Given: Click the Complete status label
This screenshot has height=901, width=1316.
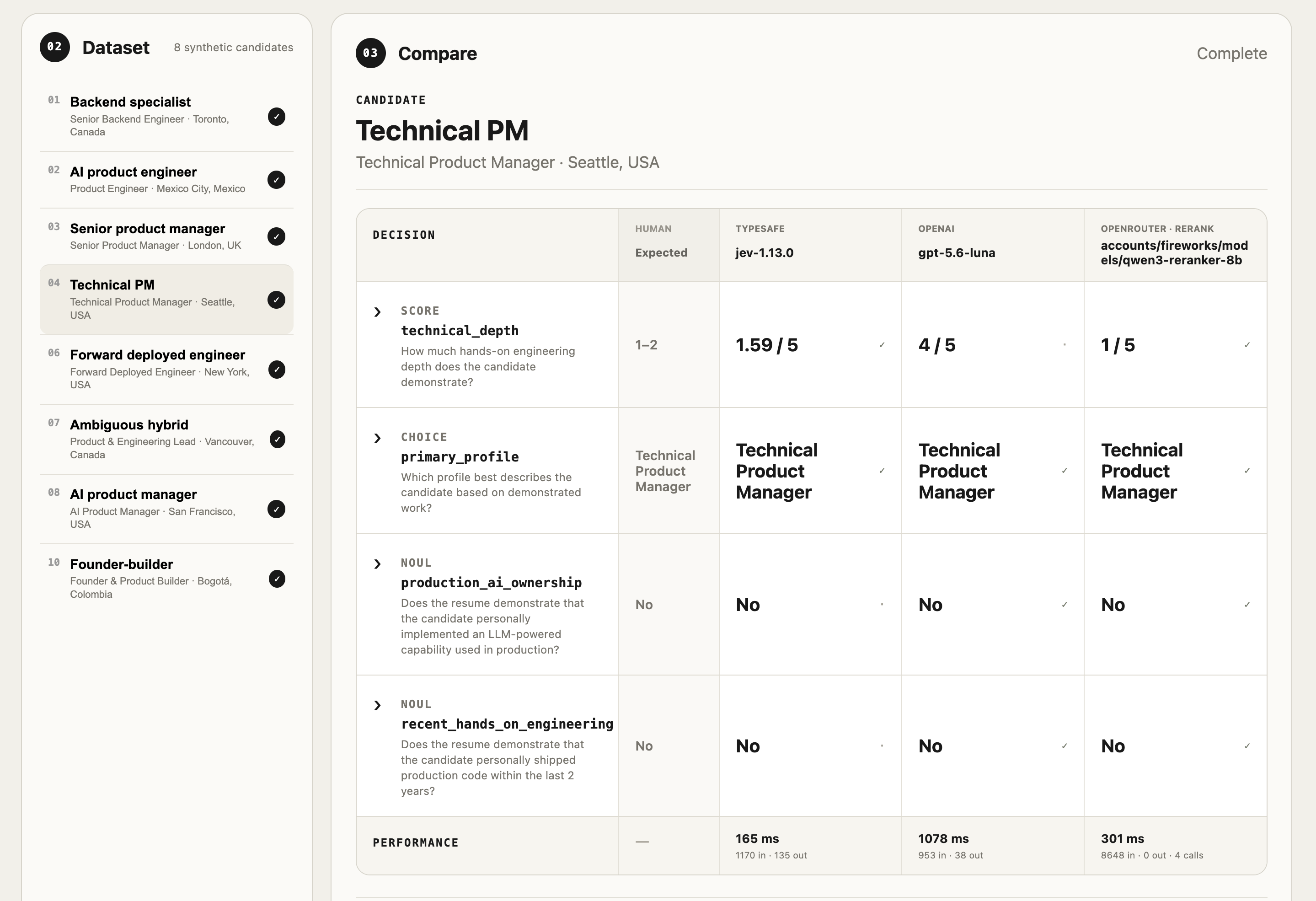Looking at the screenshot, I should point(1231,53).
